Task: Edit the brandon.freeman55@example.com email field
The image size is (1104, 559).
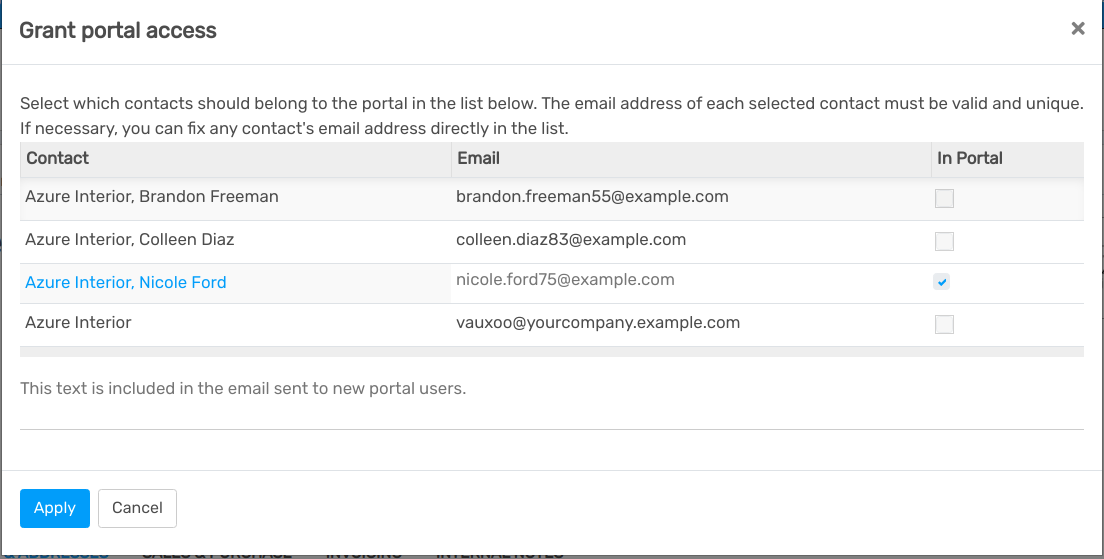Action: (x=691, y=199)
